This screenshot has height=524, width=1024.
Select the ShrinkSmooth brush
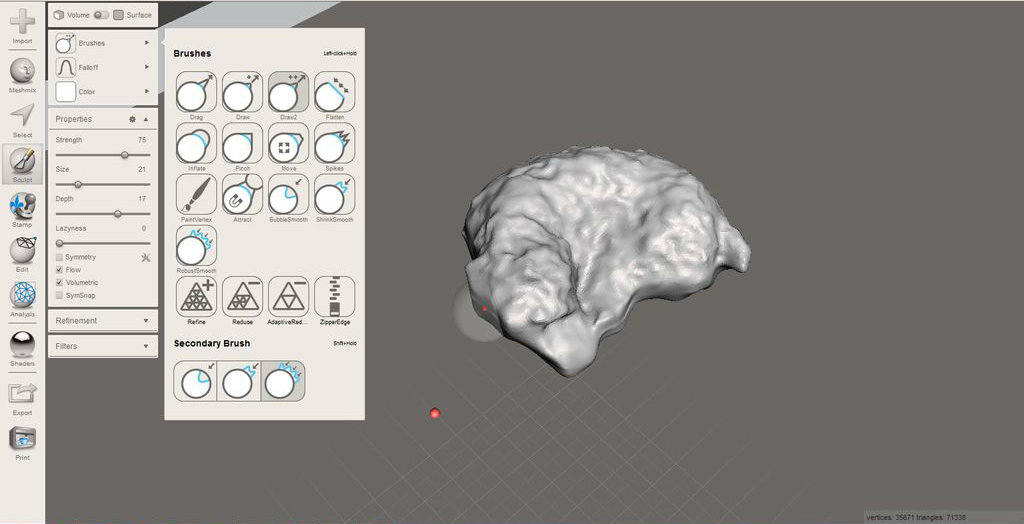(334, 194)
